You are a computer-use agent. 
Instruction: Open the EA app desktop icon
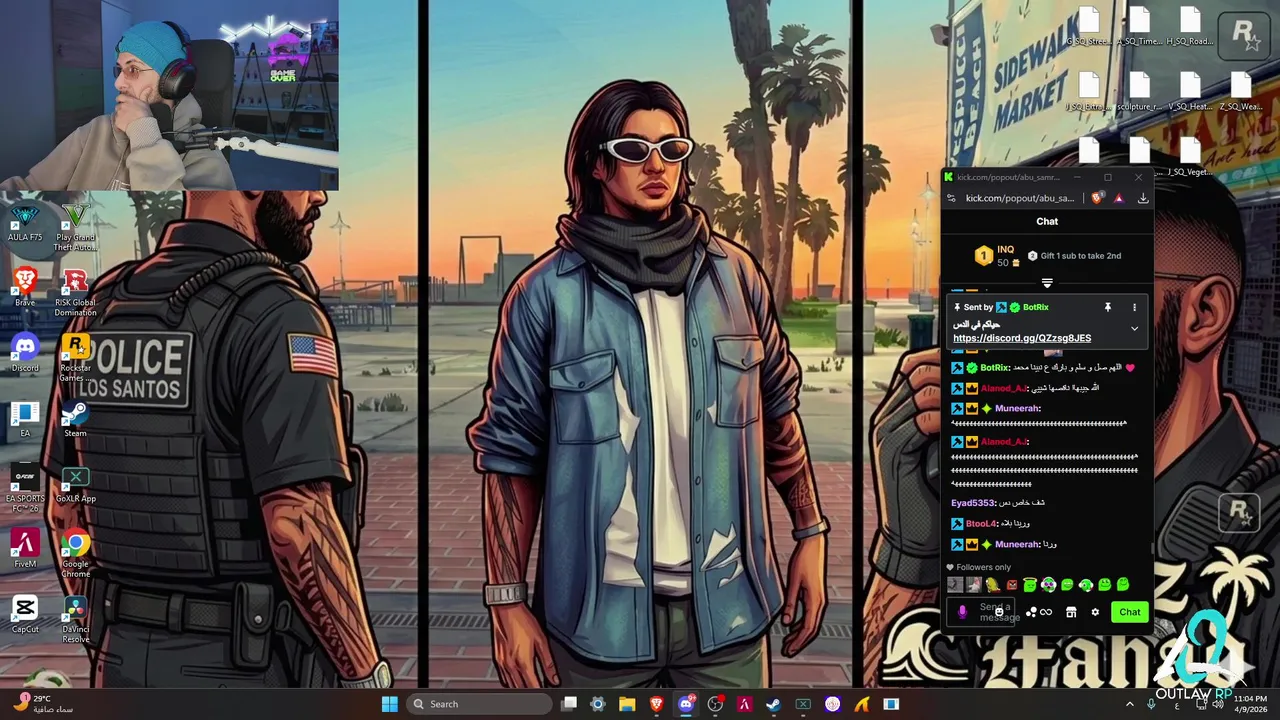click(x=25, y=418)
